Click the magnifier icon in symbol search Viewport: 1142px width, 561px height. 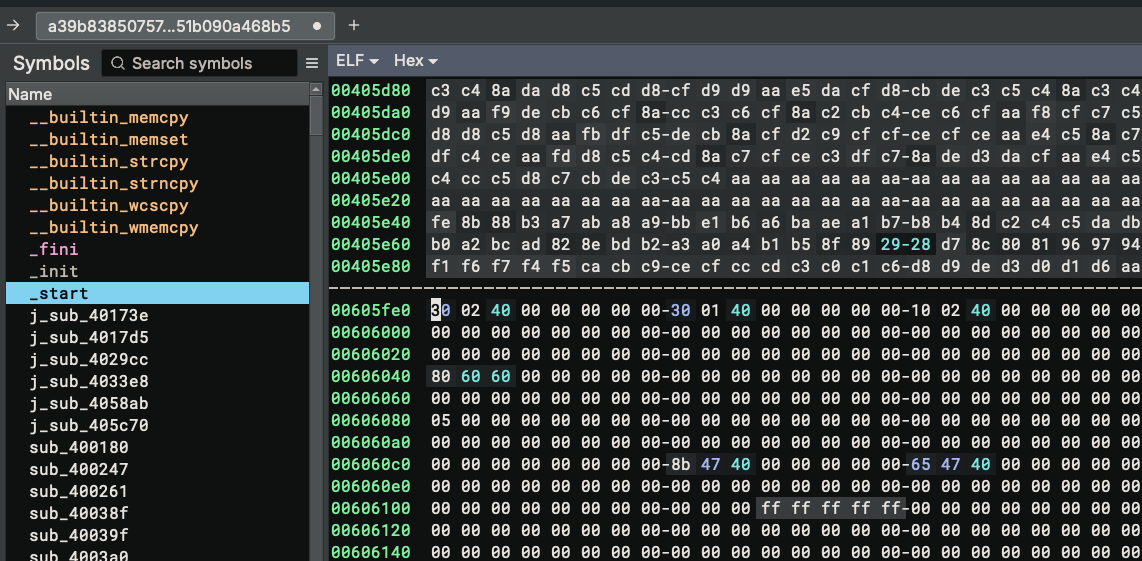[117, 63]
